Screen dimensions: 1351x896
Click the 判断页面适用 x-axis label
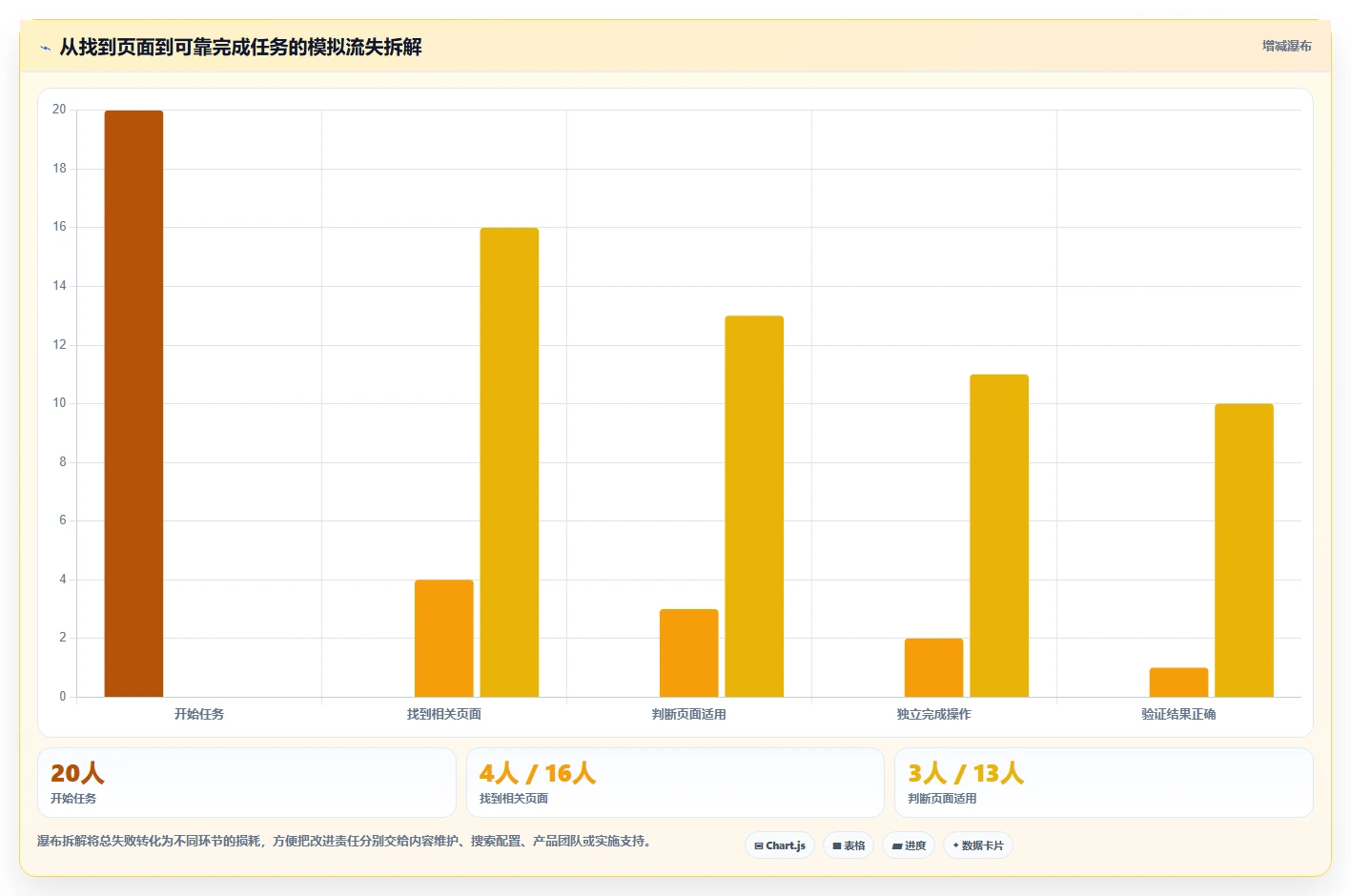[x=689, y=714]
